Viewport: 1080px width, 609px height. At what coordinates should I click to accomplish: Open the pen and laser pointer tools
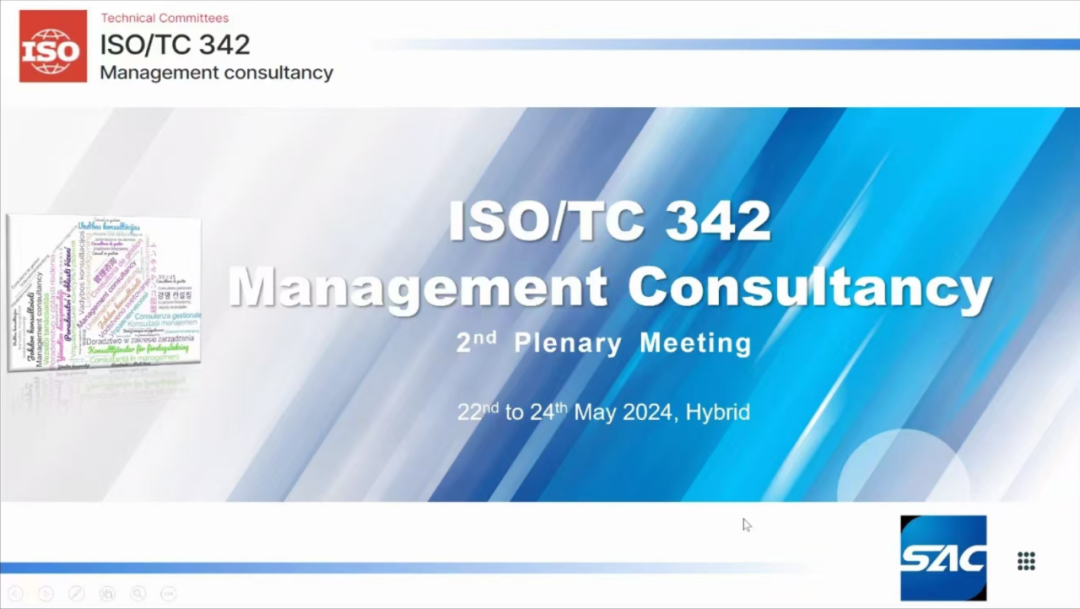(x=76, y=593)
